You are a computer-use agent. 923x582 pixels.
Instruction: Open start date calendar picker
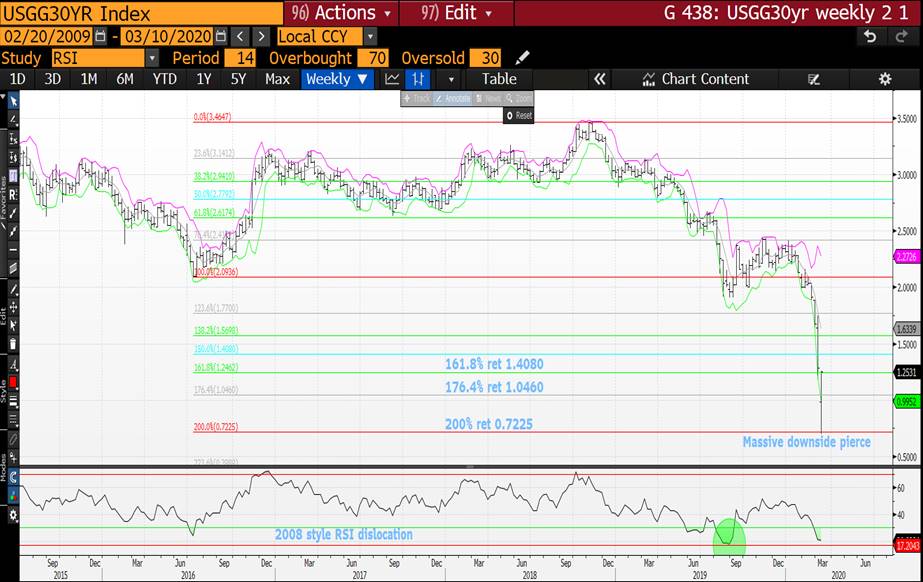click(100, 36)
